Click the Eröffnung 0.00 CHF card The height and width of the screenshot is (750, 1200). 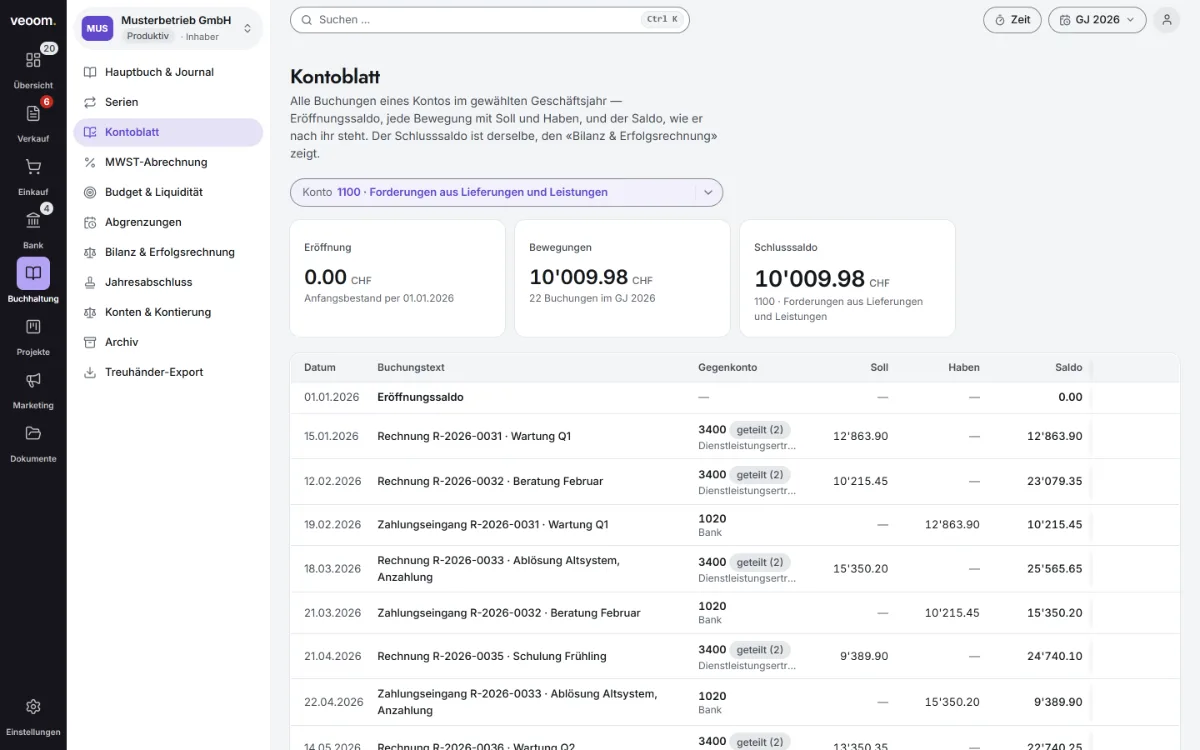pyautogui.click(x=397, y=278)
